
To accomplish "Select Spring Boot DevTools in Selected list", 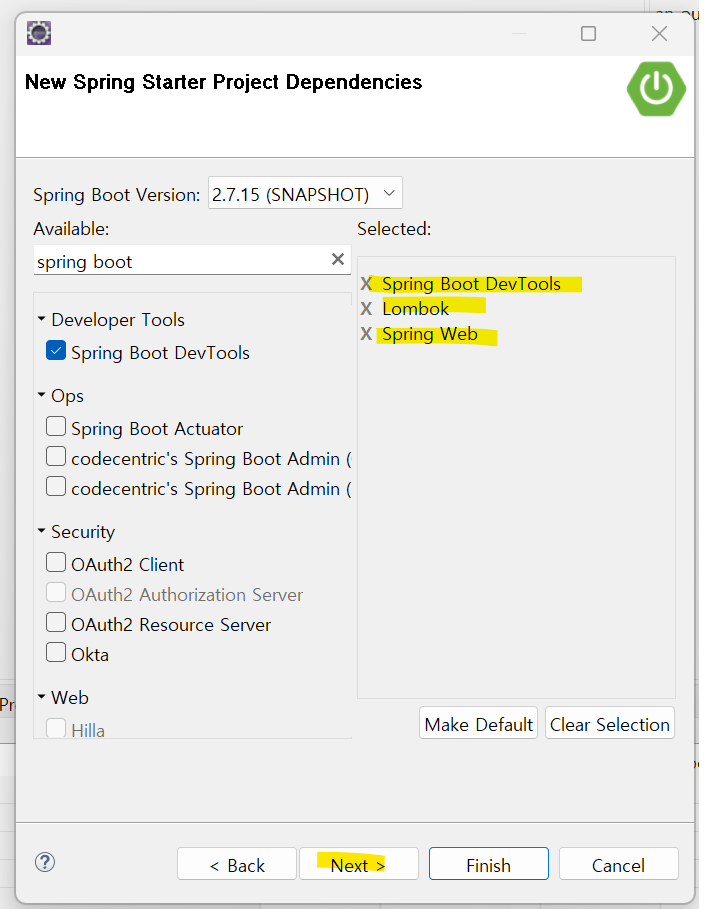I will point(471,284).
